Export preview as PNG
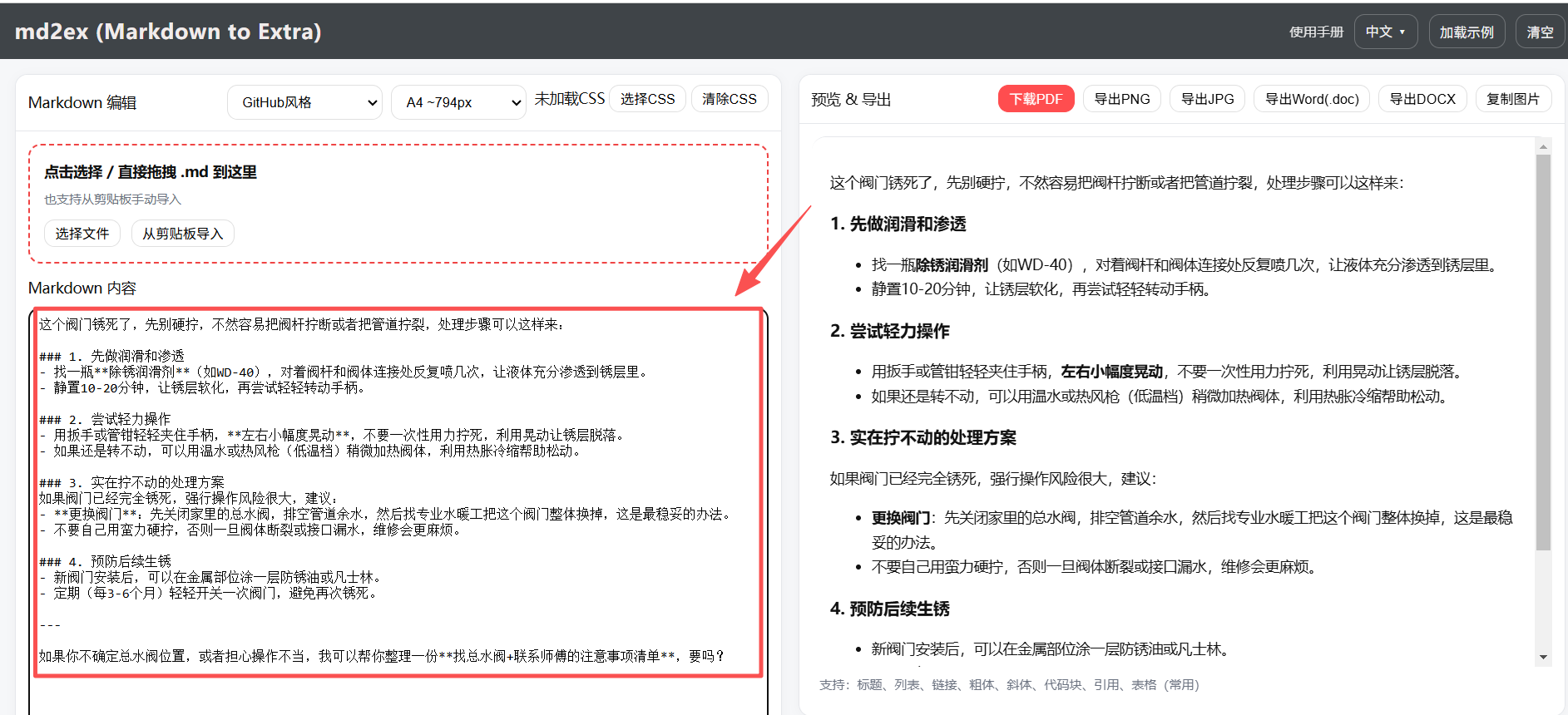Image resolution: width=1568 pixels, height=715 pixels. pos(1121,99)
